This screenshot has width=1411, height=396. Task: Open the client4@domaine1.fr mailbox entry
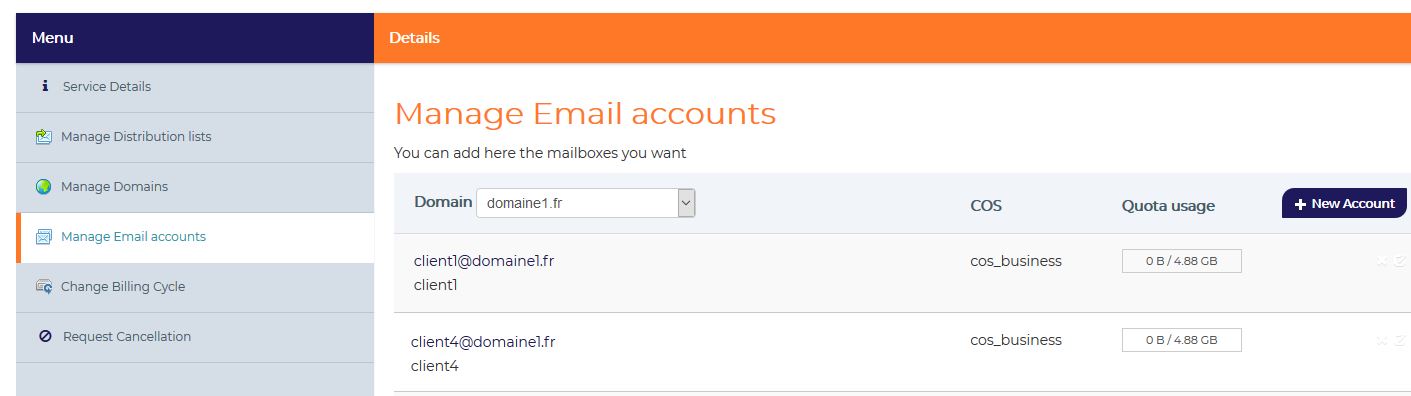point(483,342)
